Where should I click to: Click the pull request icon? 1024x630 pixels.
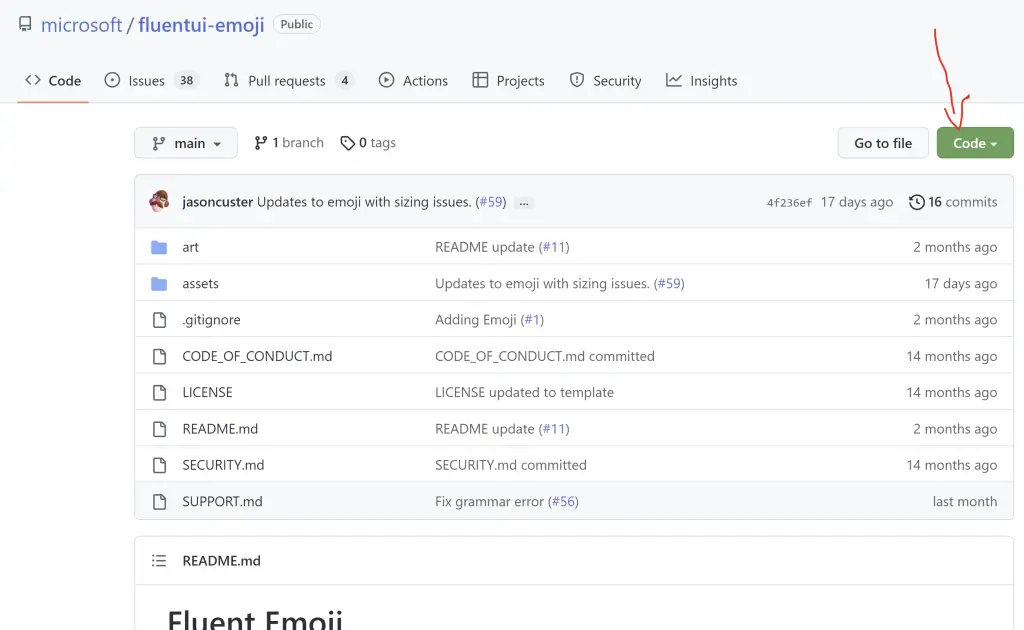(x=231, y=80)
